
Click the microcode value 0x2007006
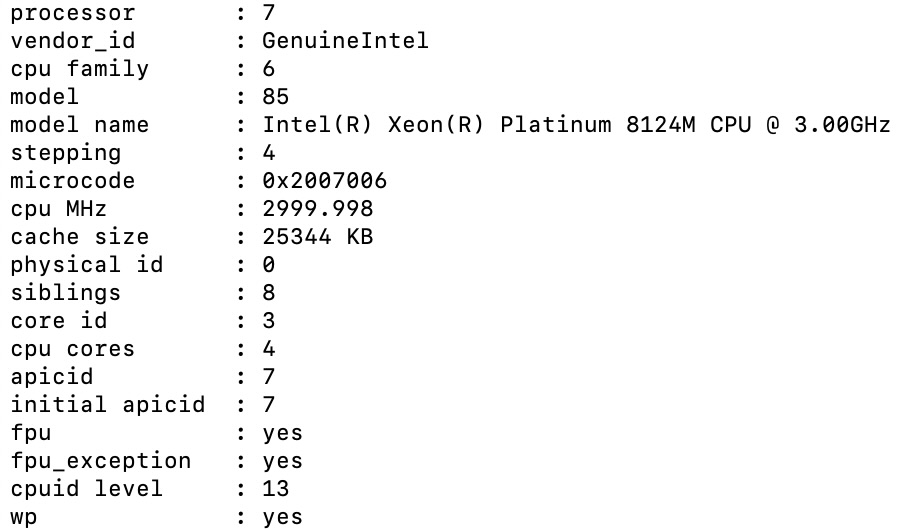point(325,181)
